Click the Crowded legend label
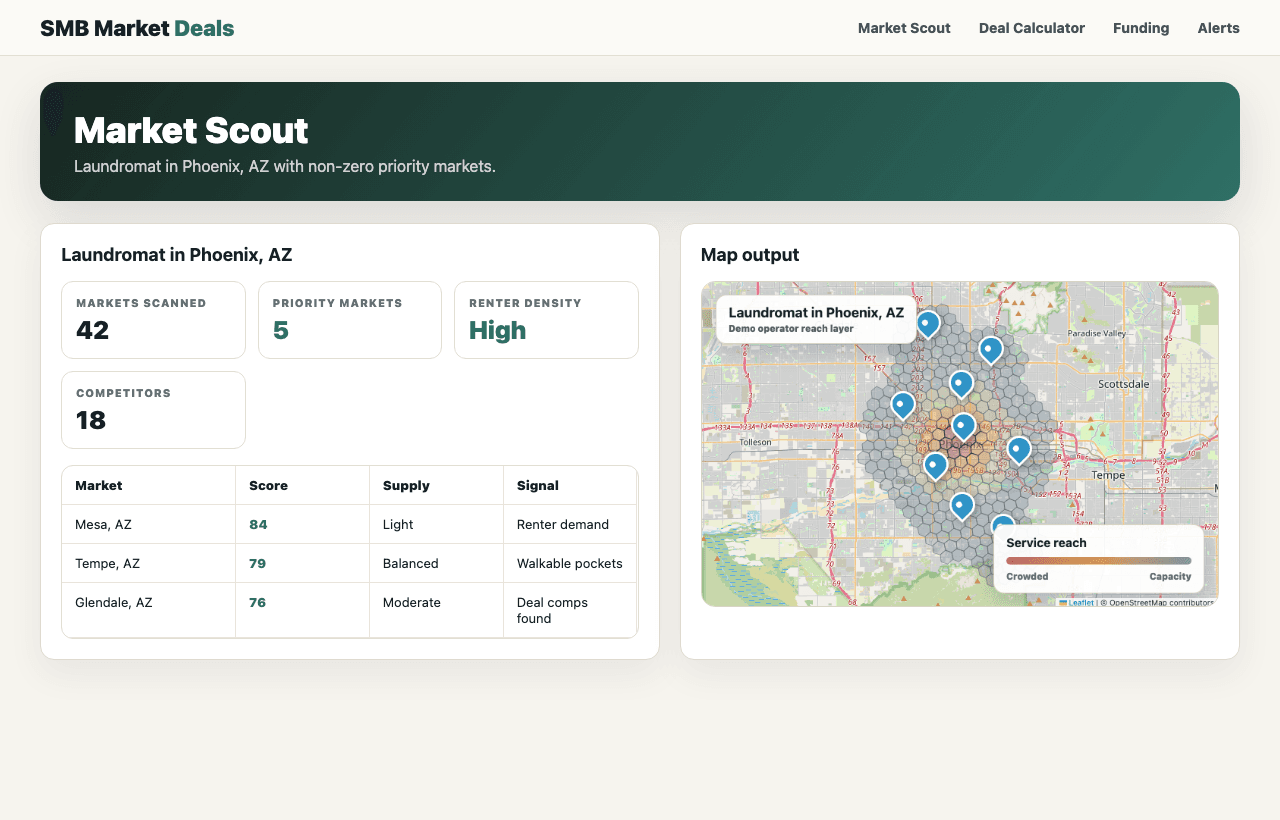The height and width of the screenshot is (820, 1280). pyautogui.click(x=1027, y=576)
